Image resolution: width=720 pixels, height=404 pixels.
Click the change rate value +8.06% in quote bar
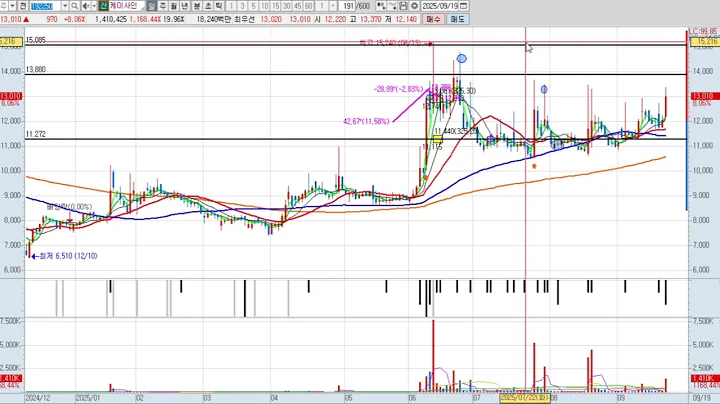pos(74,19)
